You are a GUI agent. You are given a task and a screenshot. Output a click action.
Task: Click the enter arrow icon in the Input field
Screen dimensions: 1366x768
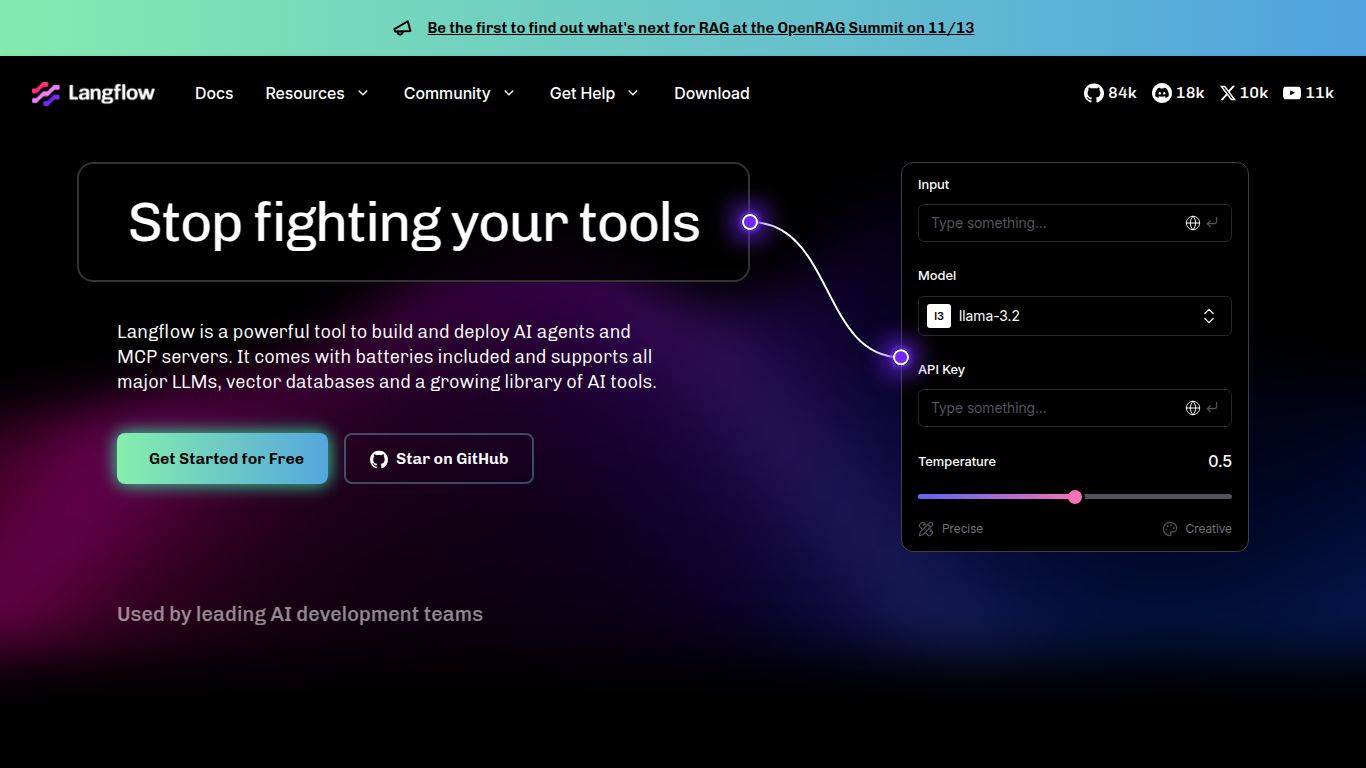tap(1213, 223)
